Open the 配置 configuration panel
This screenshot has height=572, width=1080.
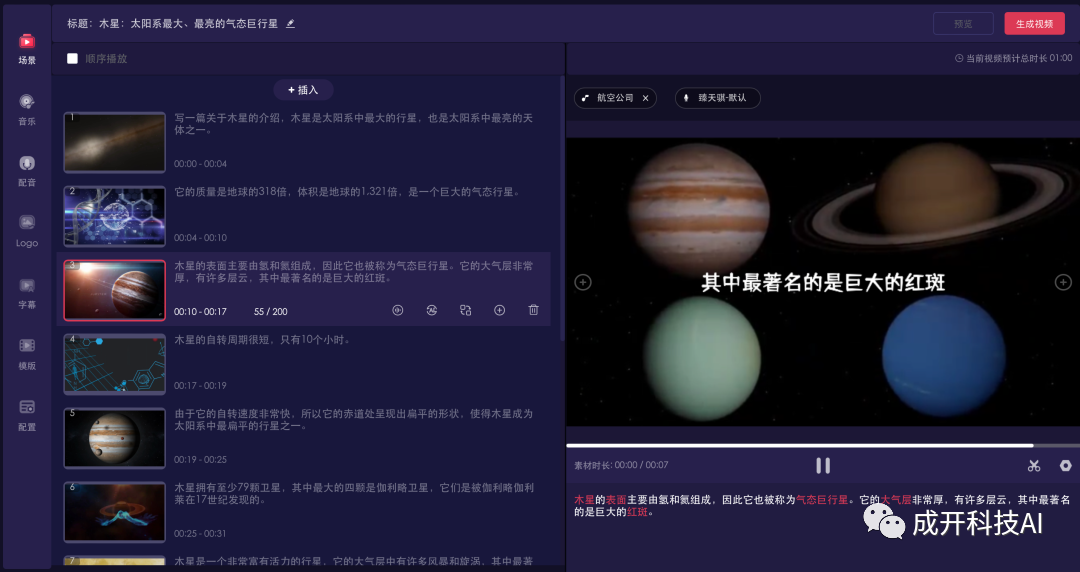[x=27, y=416]
